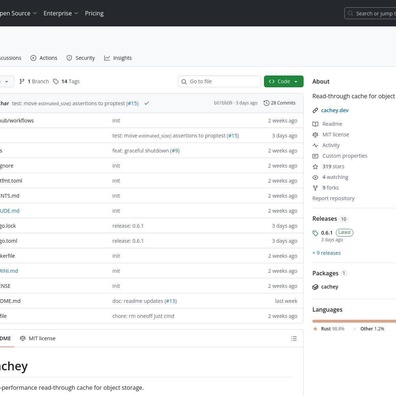Open the first 'release: 0.6.1' commit message

tap(128, 226)
